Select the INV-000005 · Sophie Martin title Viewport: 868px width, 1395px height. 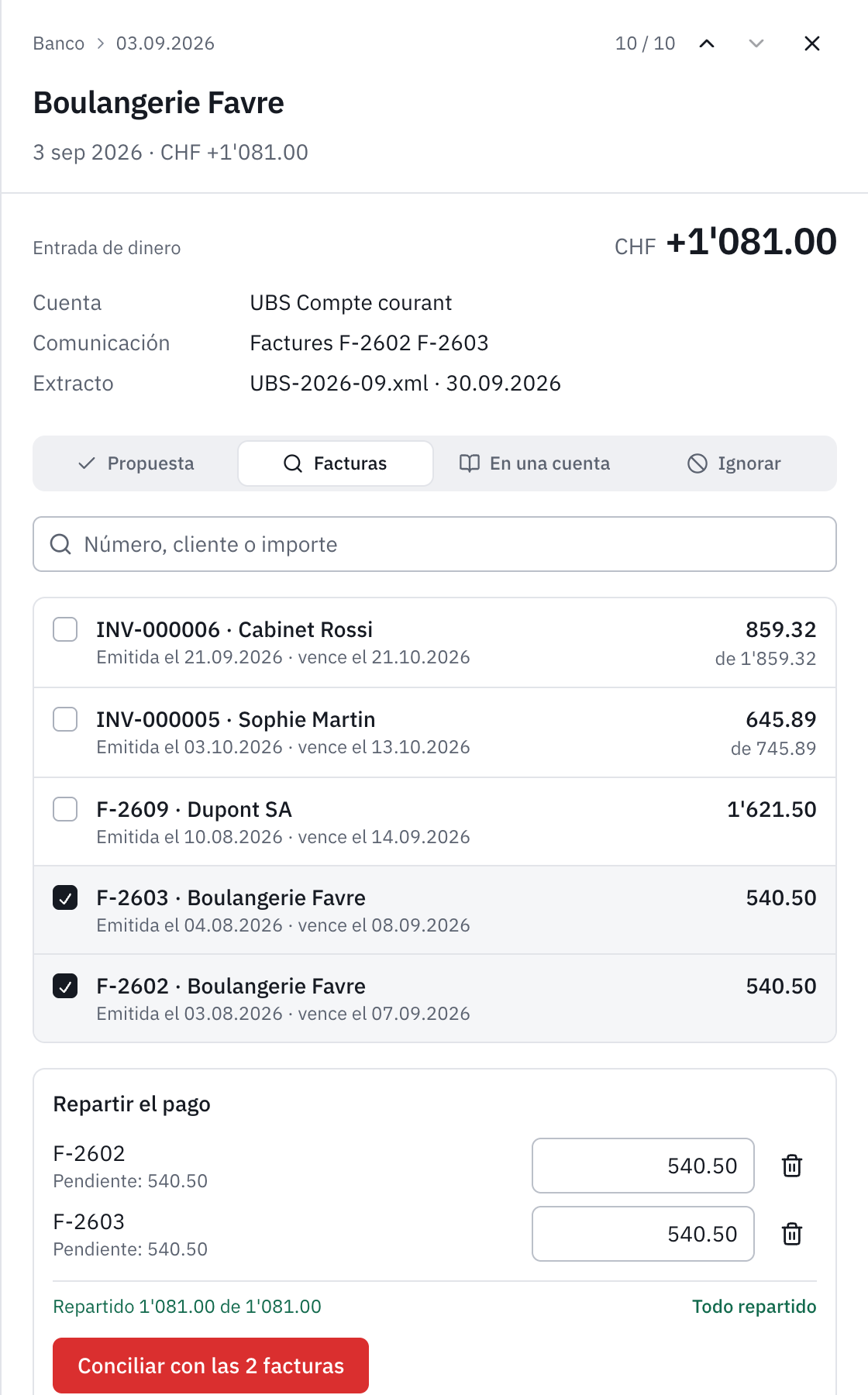click(x=236, y=719)
